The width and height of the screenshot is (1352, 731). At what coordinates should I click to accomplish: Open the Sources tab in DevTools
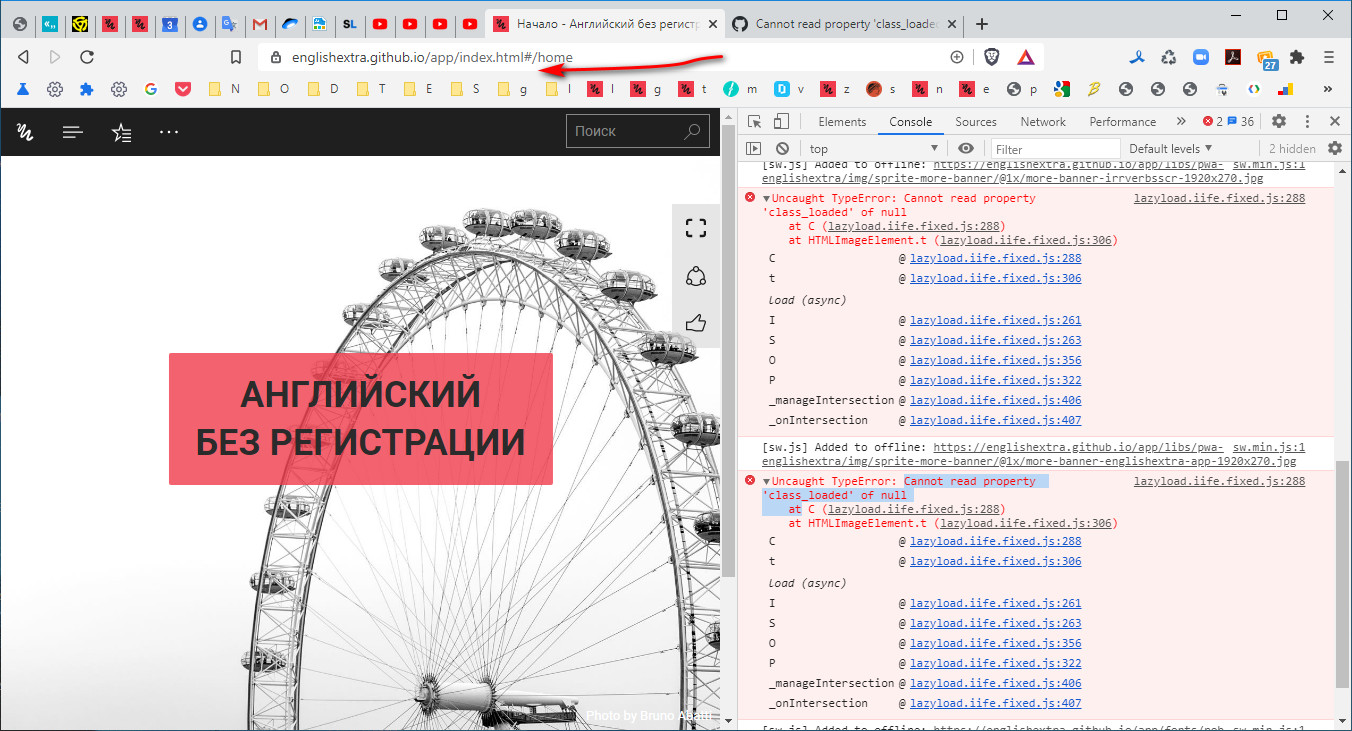click(x=976, y=122)
